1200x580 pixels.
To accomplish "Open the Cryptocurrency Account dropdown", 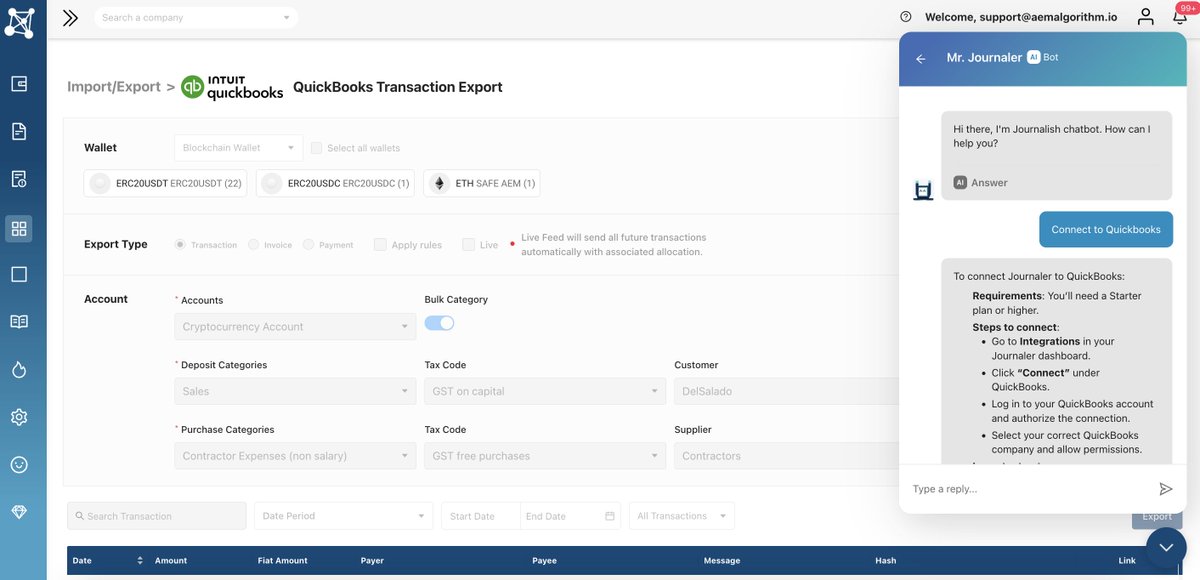I will 295,327.
